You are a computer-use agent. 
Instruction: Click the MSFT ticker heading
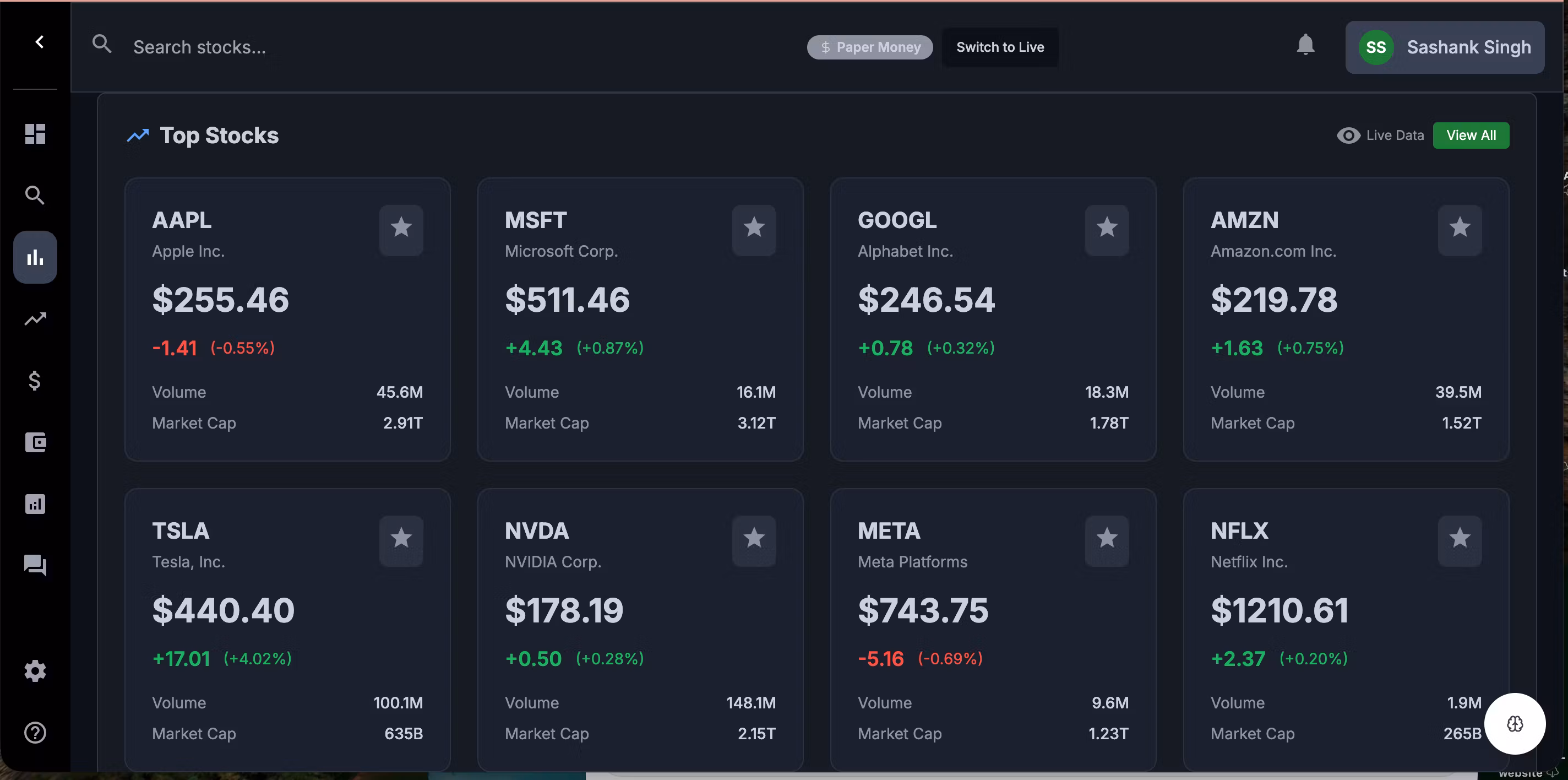click(x=536, y=220)
